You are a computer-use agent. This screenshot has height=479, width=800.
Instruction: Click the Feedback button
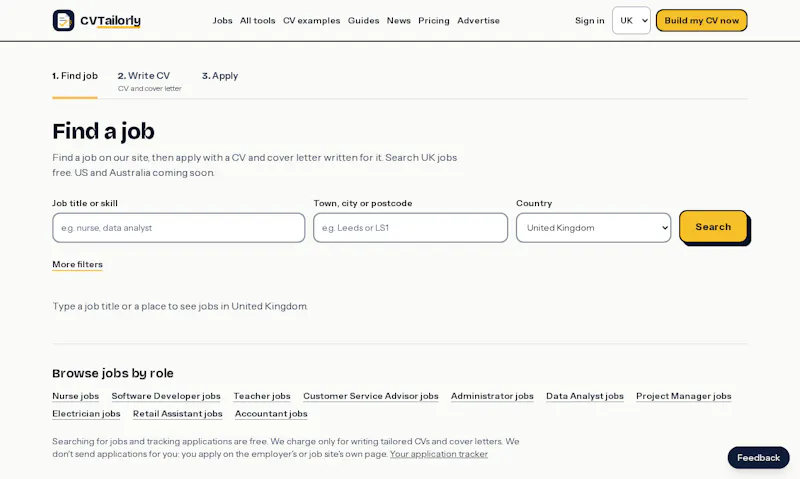[758, 458]
